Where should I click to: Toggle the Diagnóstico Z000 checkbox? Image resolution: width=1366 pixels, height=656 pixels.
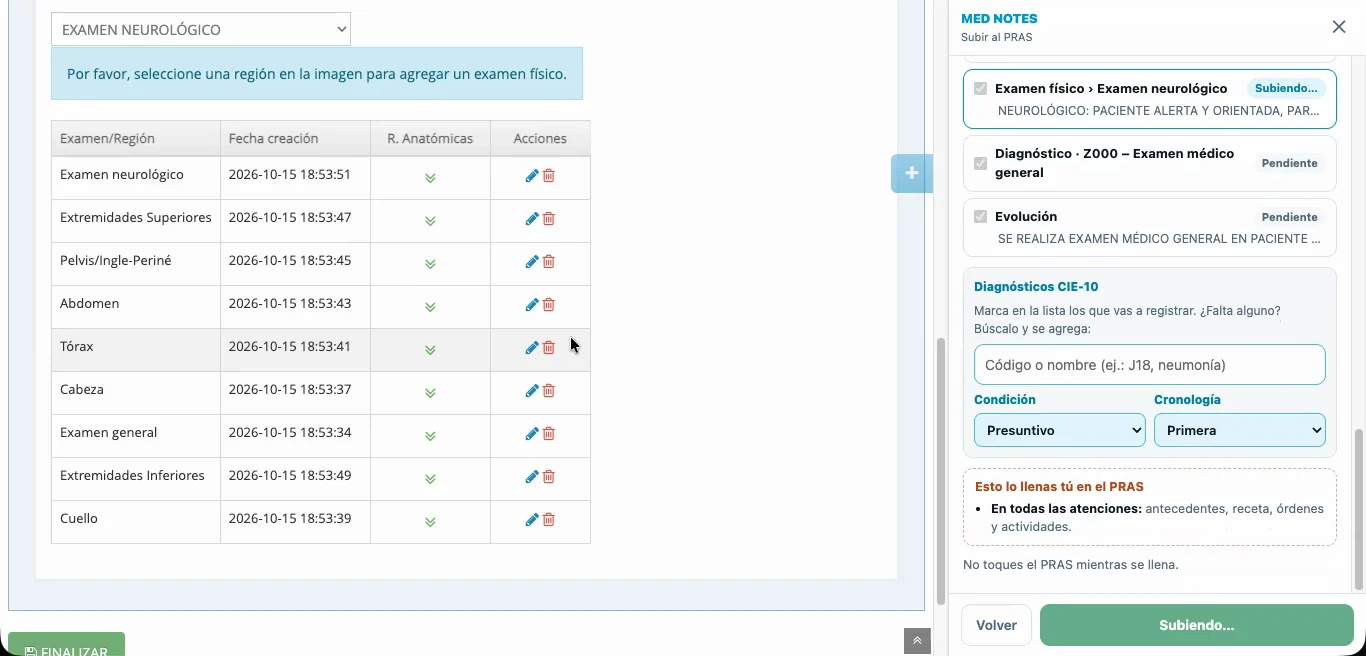pos(980,163)
